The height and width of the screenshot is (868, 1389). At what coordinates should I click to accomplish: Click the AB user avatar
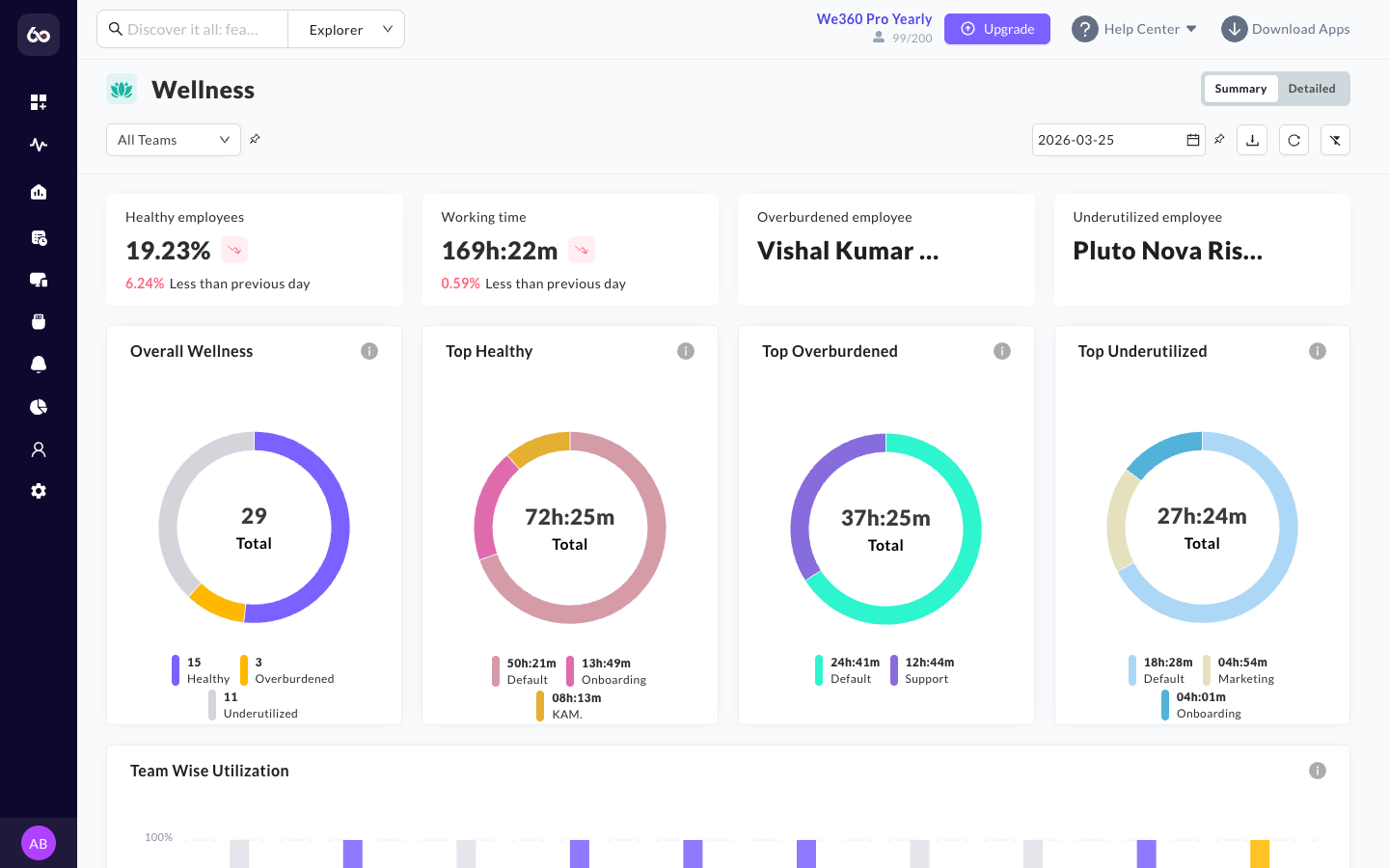pos(39,843)
